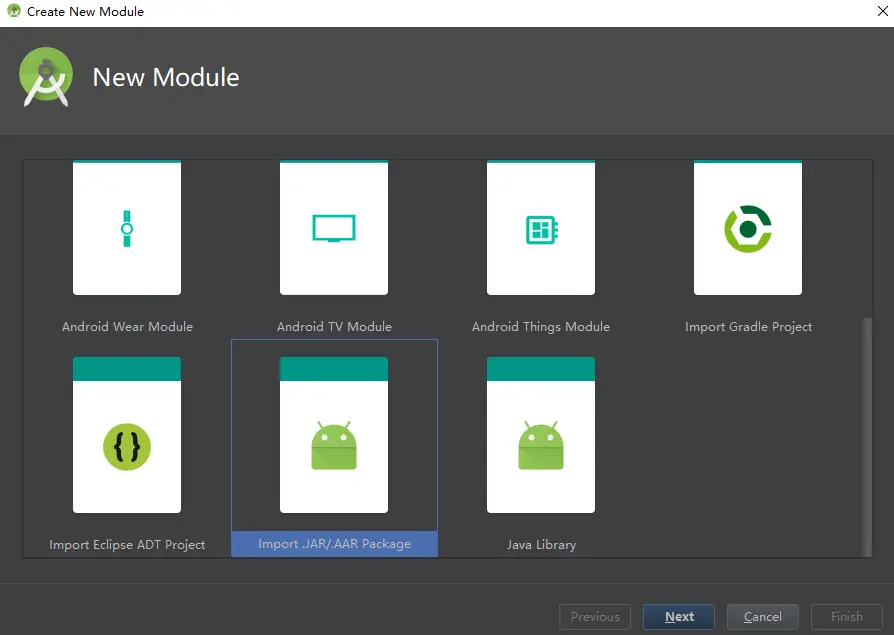Cancel the new module wizard
Viewport: 894px width, 635px height.
(762, 617)
